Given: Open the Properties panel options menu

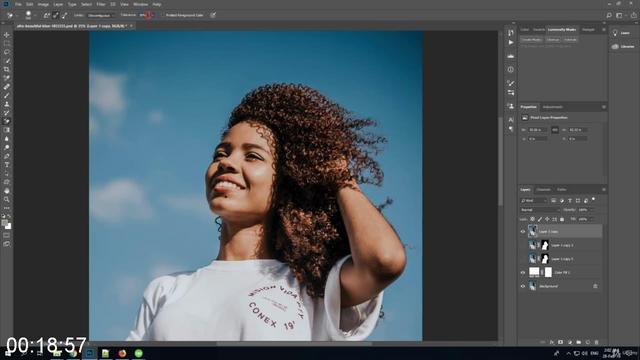Looking at the screenshot, I should click(604, 107).
